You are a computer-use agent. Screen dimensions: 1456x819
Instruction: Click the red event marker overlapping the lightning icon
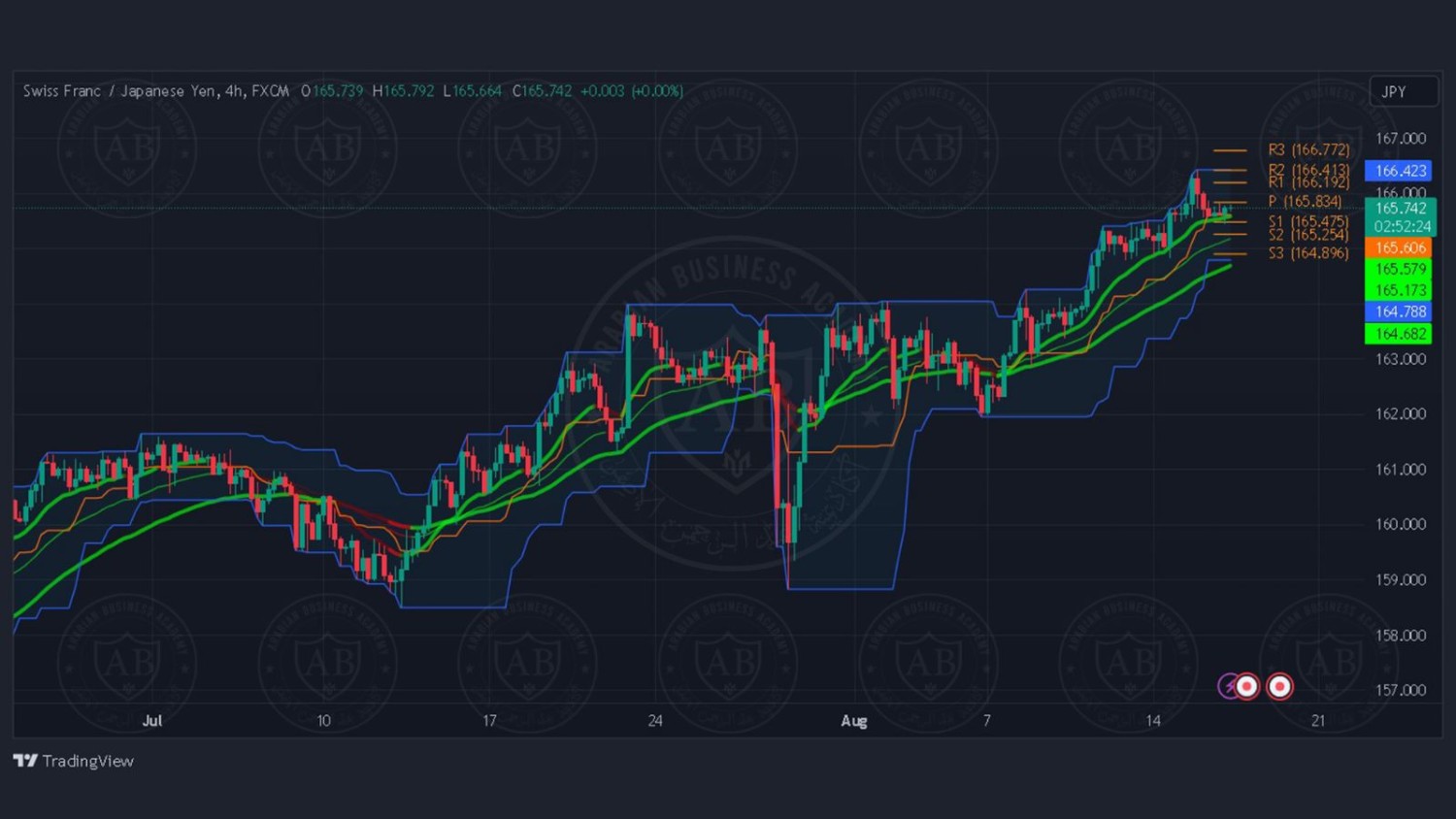point(1246,687)
